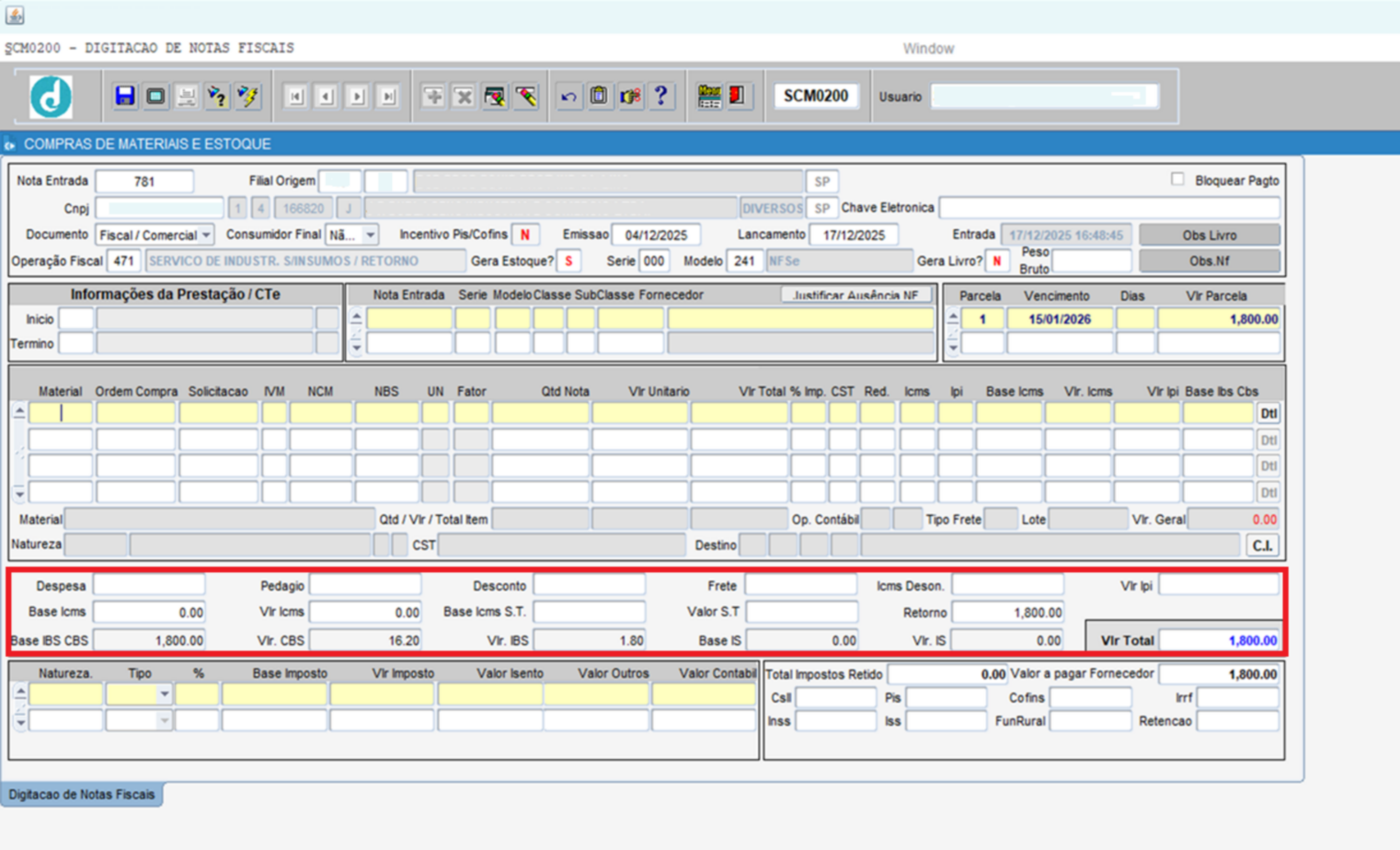Image resolution: width=1400 pixels, height=850 pixels.
Task: Click Dtl button on first material row
Action: (1268, 414)
